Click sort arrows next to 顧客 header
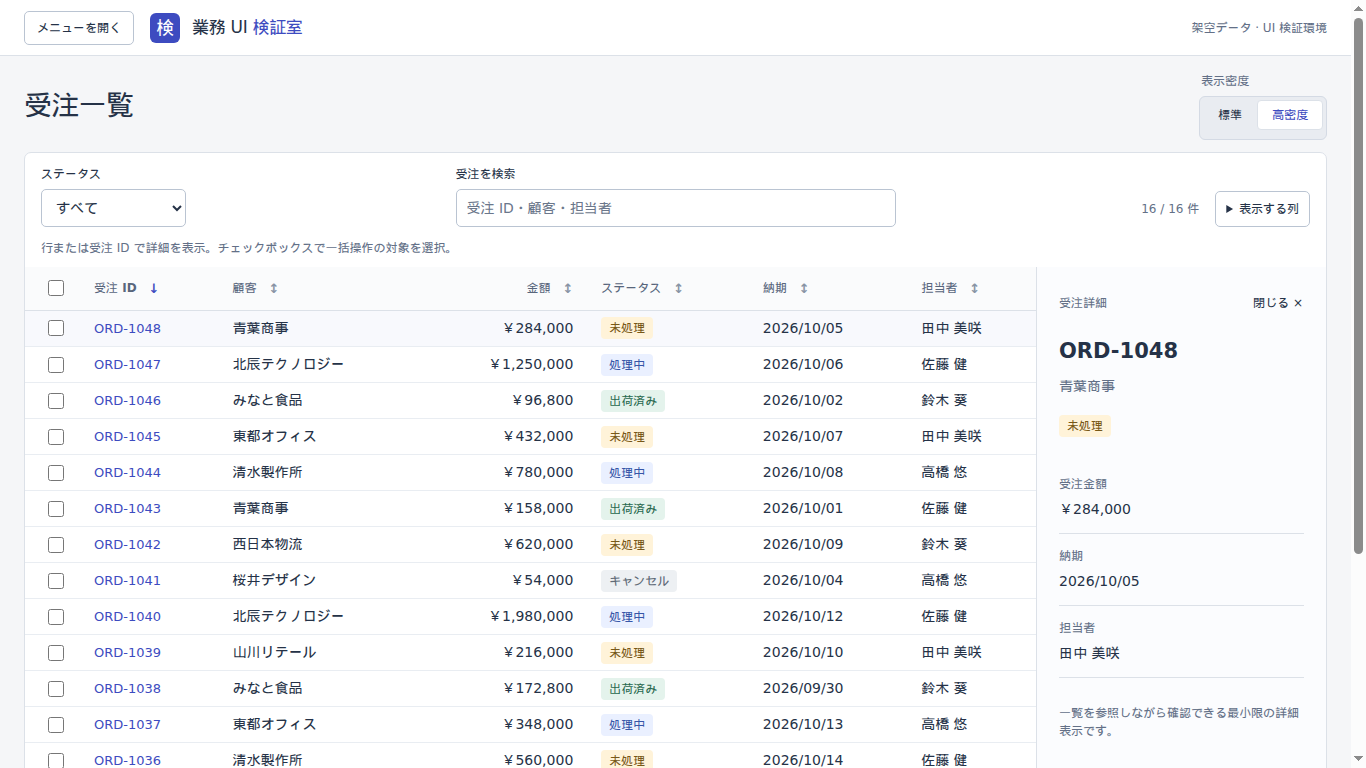Image resolution: width=1366 pixels, height=768 pixels. [x=274, y=288]
